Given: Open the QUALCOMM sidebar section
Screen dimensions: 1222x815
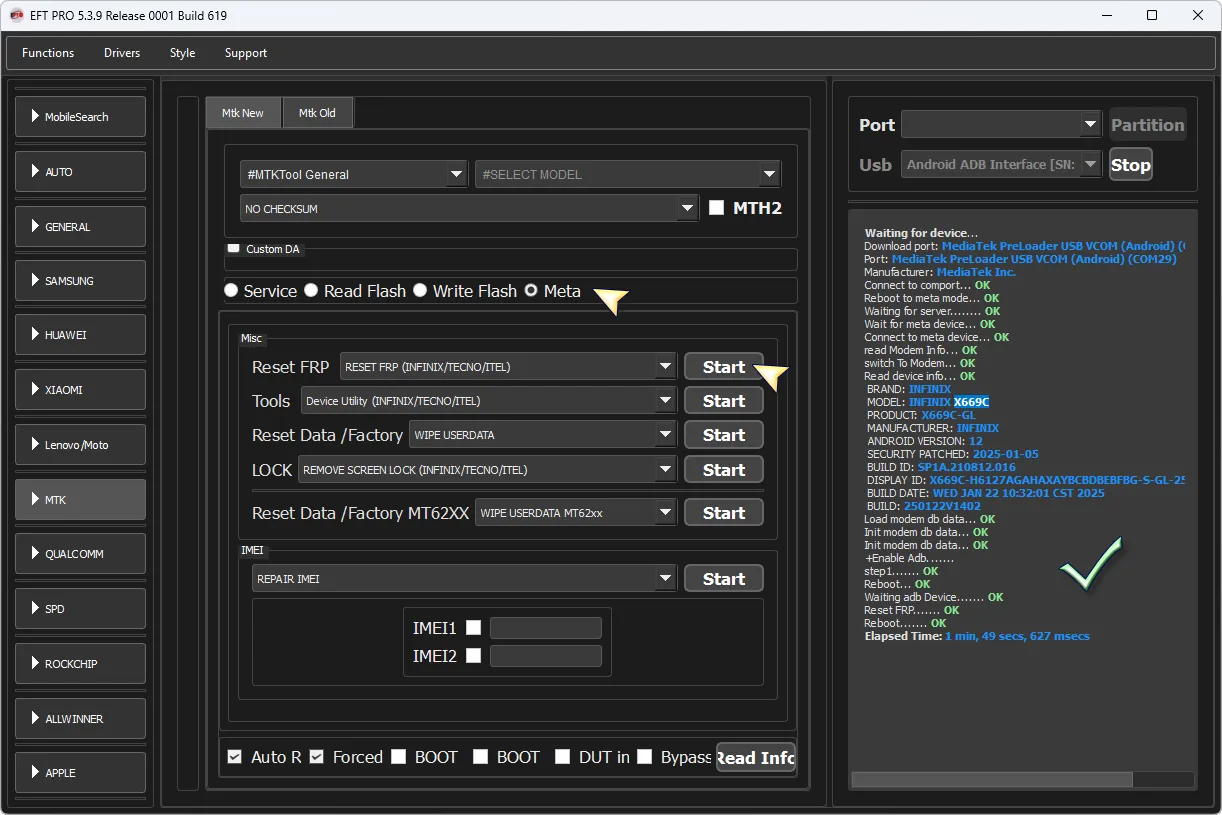Looking at the screenshot, I should 80,554.
